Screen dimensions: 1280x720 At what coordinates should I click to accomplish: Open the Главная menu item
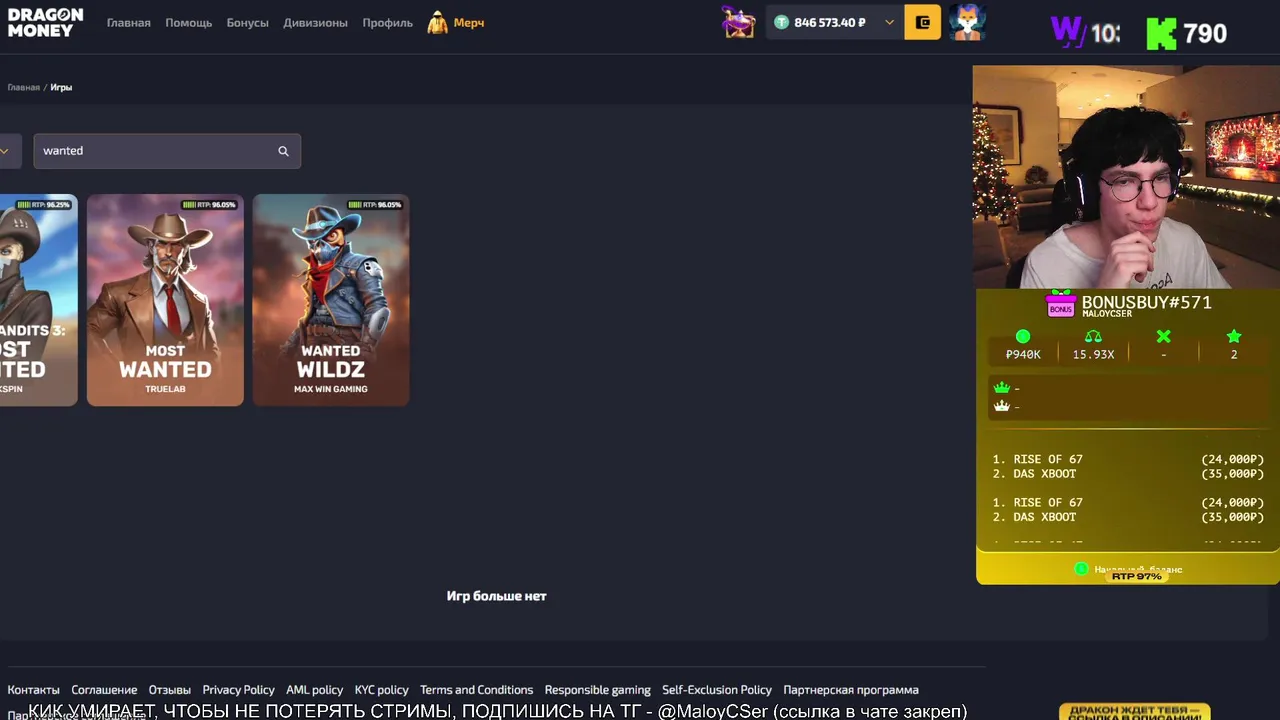(x=129, y=22)
